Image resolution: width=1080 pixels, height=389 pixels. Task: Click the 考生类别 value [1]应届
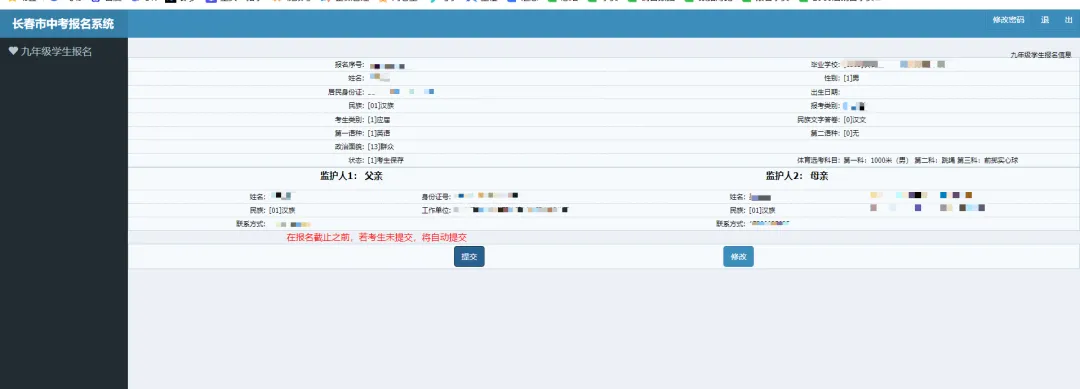[380, 119]
